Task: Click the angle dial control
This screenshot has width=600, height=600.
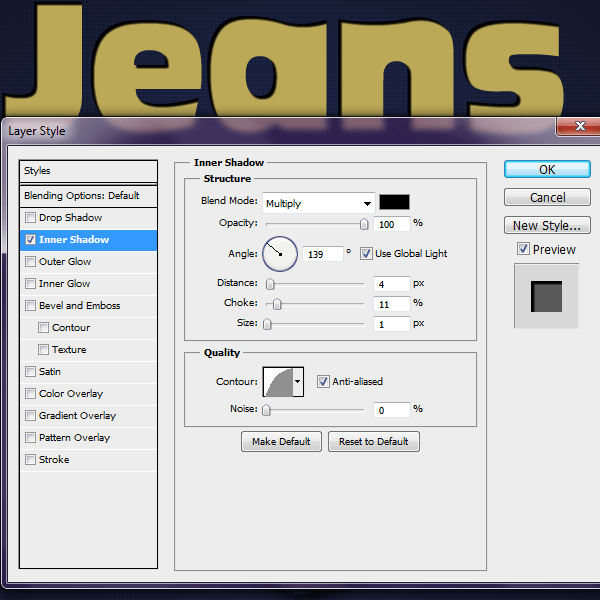Action: click(280, 254)
